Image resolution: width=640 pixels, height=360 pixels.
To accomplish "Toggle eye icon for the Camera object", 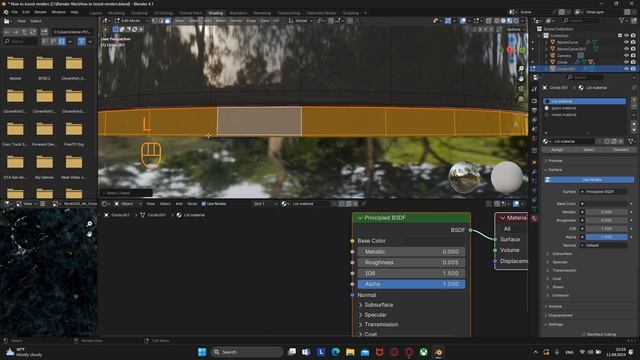I will tap(626, 56).
